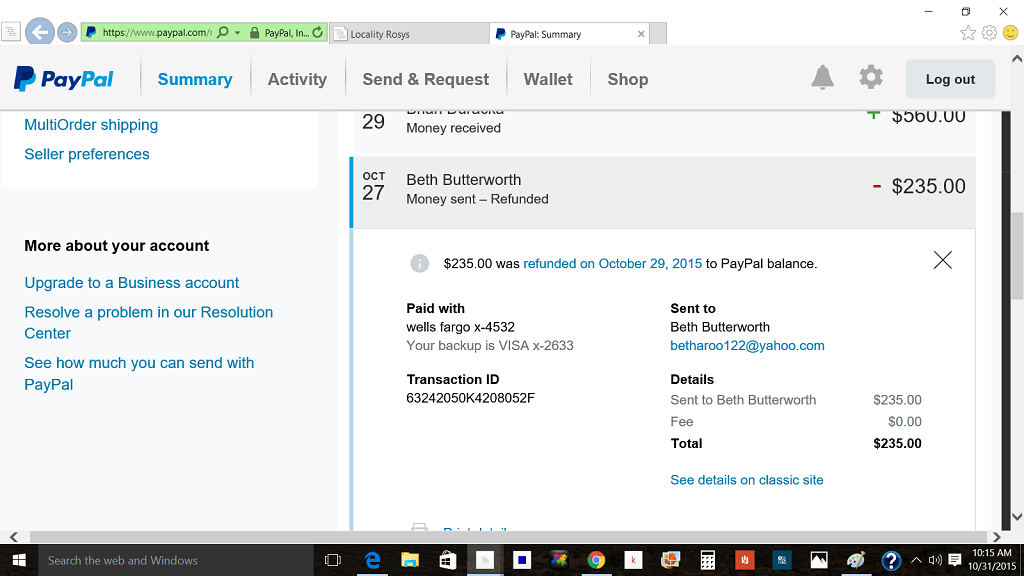This screenshot has width=1024, height=576.
Task: Click the horizontal scroll right arrow
Action: [996, 537]
